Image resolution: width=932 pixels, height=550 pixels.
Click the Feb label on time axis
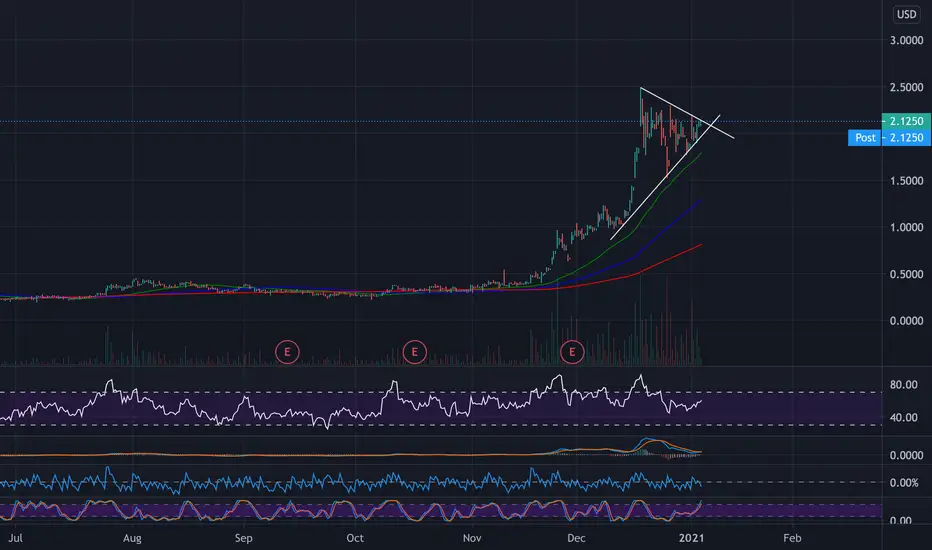click(x=792, y=538)
